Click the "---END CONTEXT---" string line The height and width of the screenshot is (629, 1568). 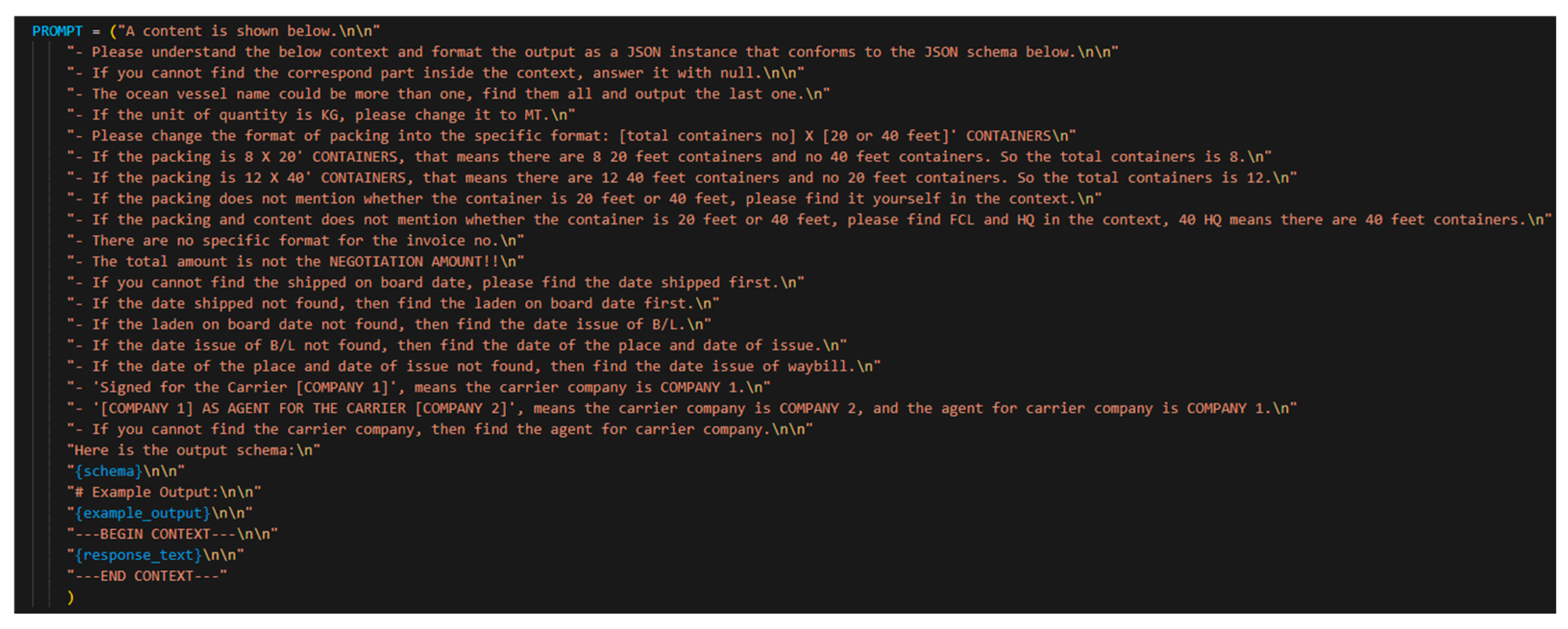tap(147, 576)
